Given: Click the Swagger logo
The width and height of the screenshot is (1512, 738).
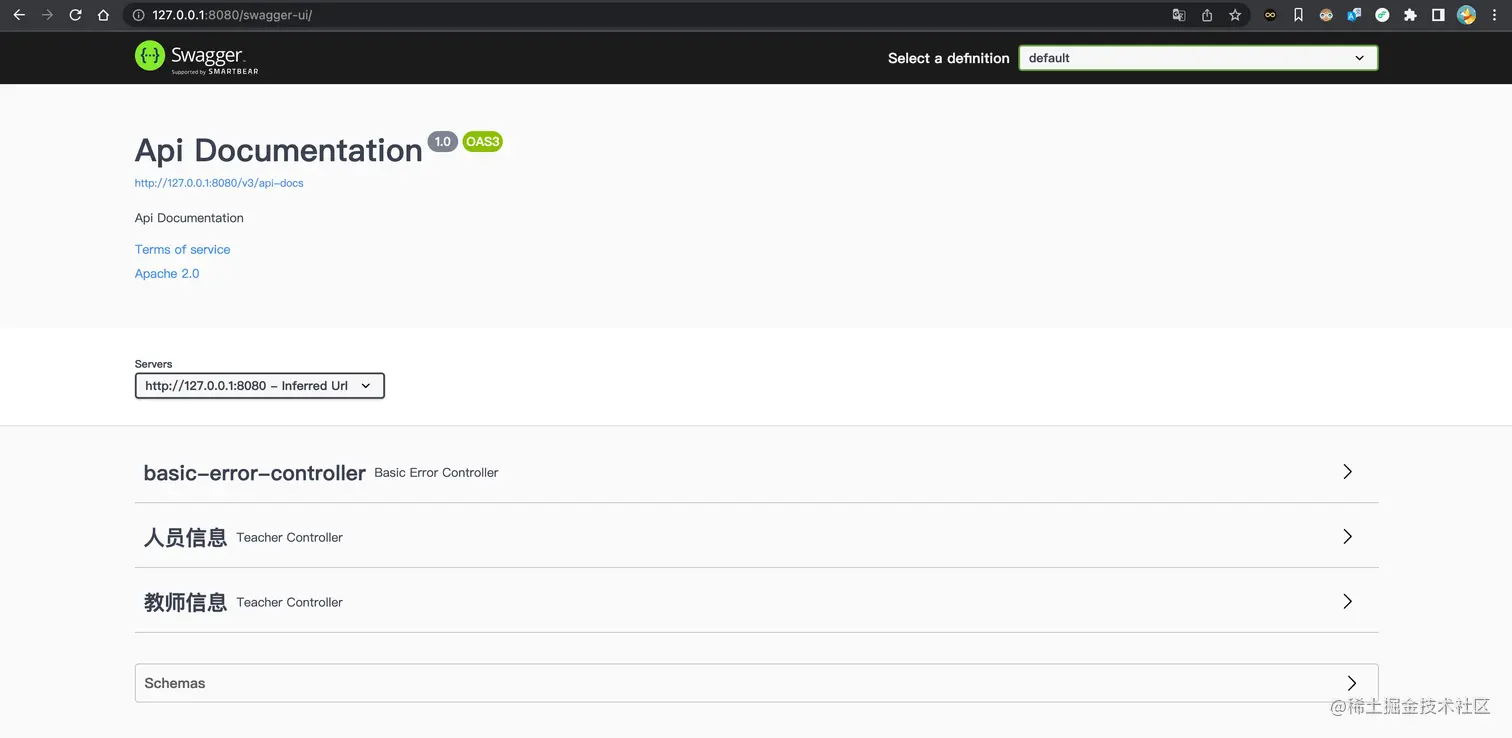Looking at the screenshot, I should click(x=196, y=57).
